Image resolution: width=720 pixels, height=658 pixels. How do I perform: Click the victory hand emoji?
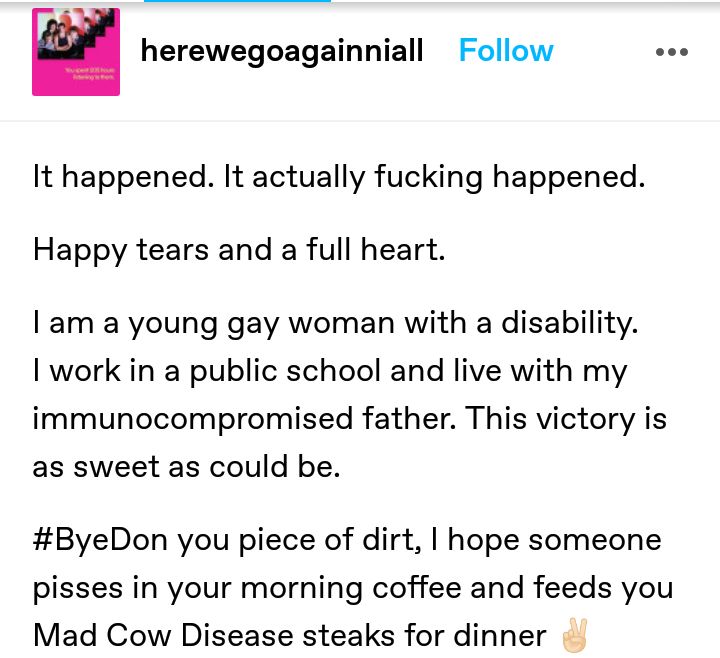[574, 636]
